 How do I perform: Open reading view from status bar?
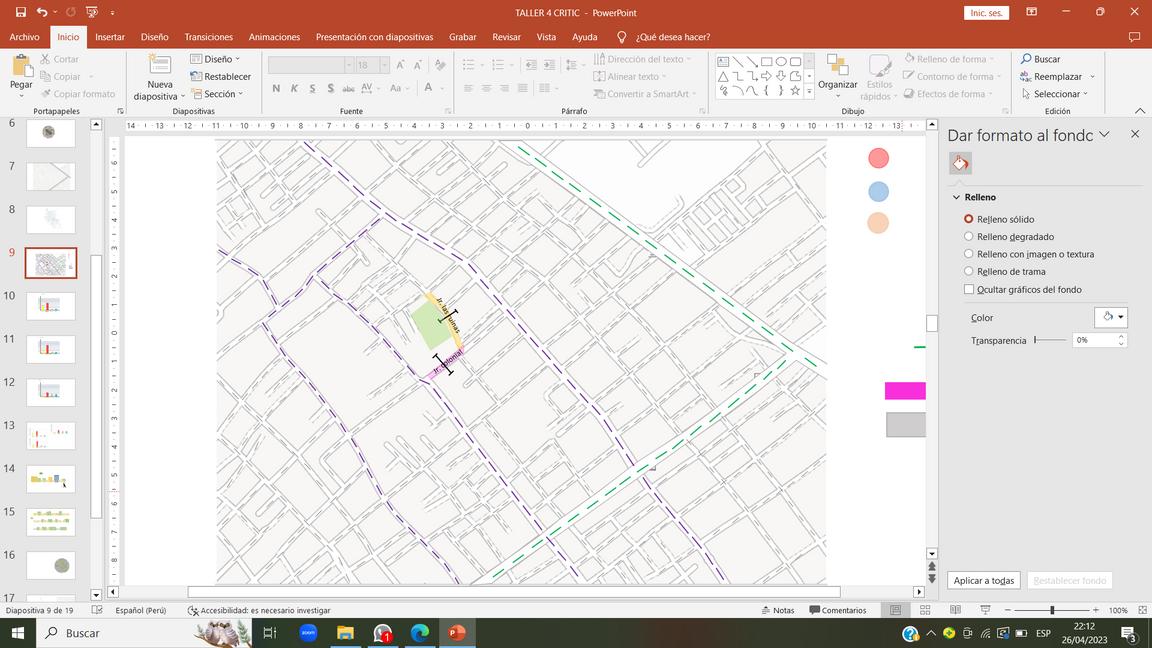955,610
